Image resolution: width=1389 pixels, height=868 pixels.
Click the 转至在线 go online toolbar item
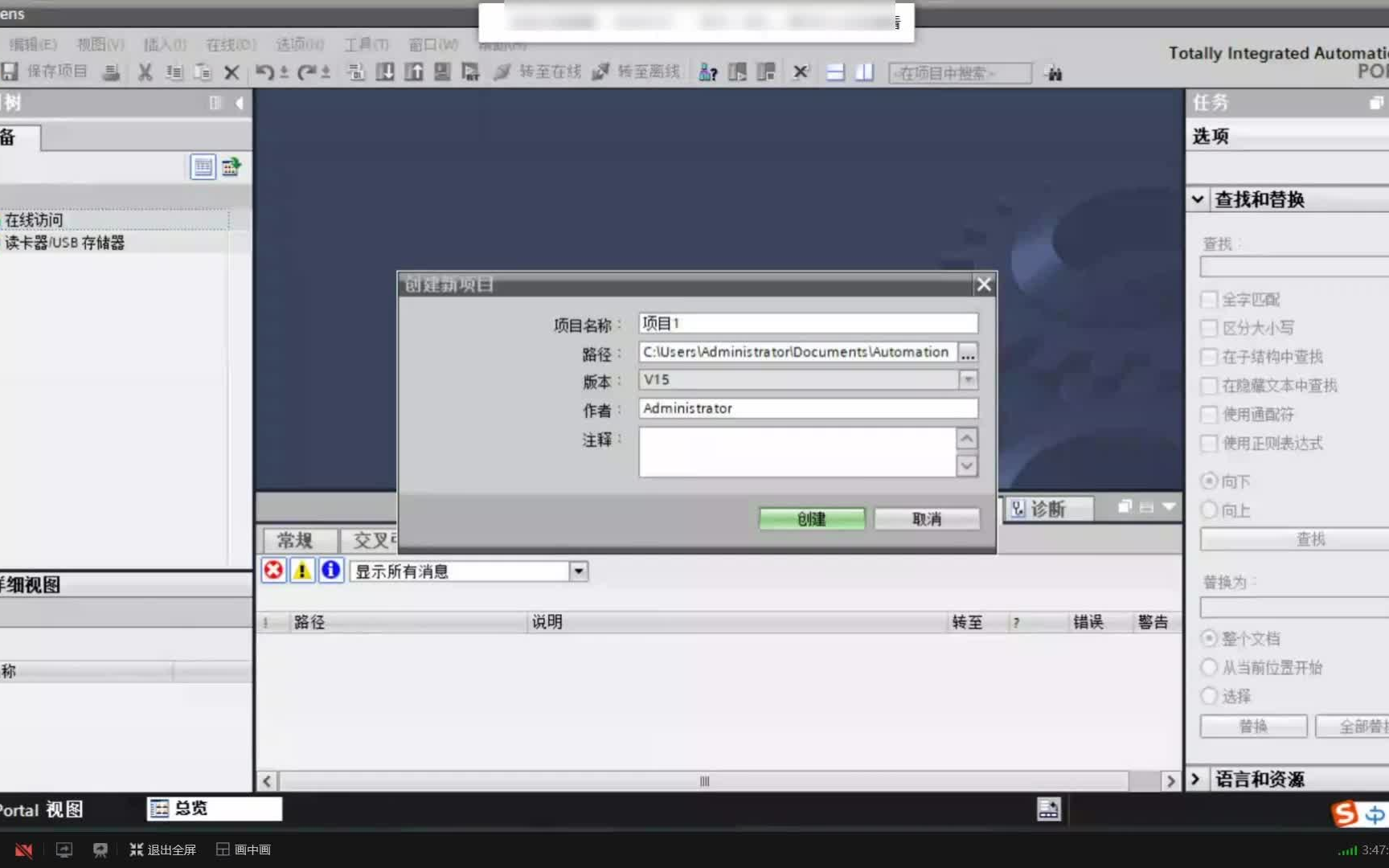coord(537,72)
